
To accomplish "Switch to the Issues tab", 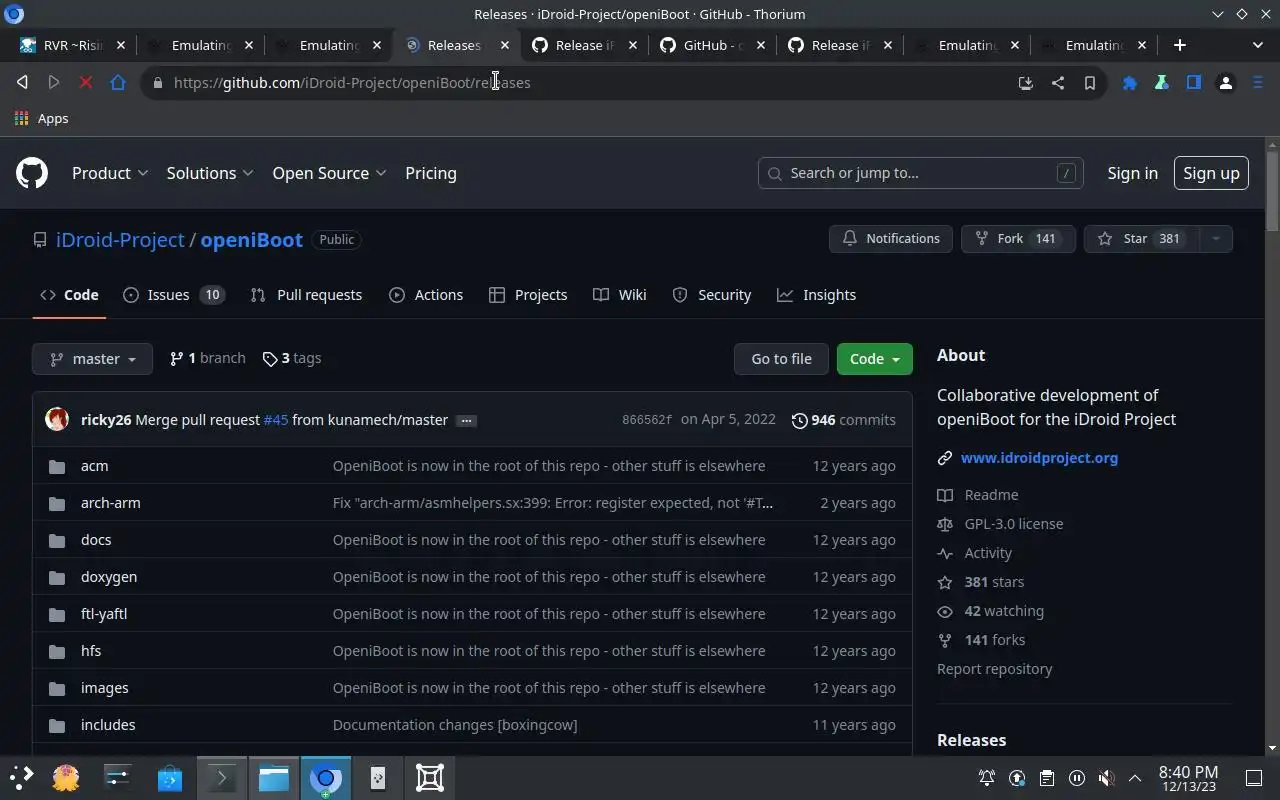I will click(173, 295).
